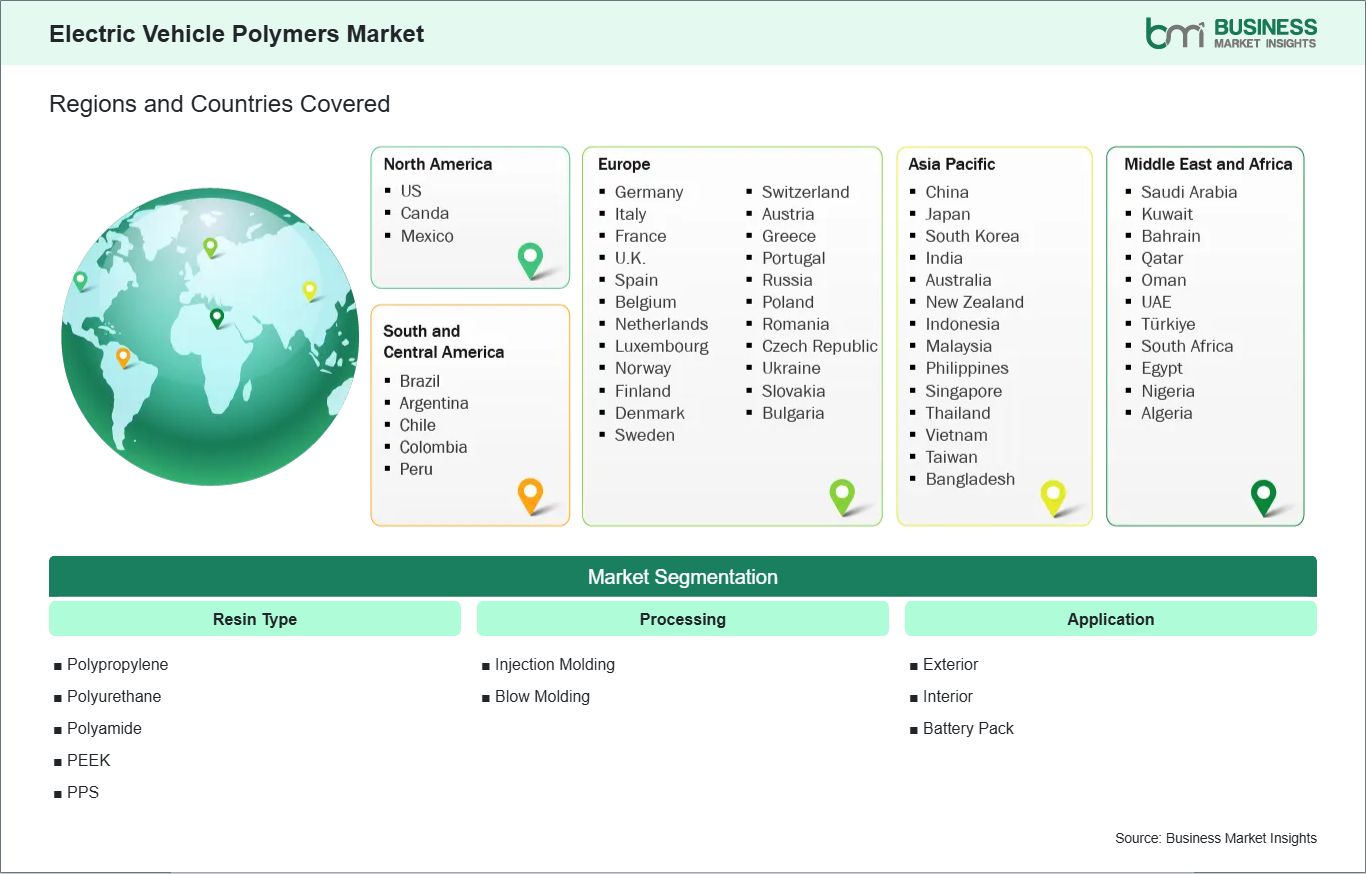The height and width of the screenshot is (874, 1366).
Task: Select Switzerland in the Europe list
Action: 806,192
